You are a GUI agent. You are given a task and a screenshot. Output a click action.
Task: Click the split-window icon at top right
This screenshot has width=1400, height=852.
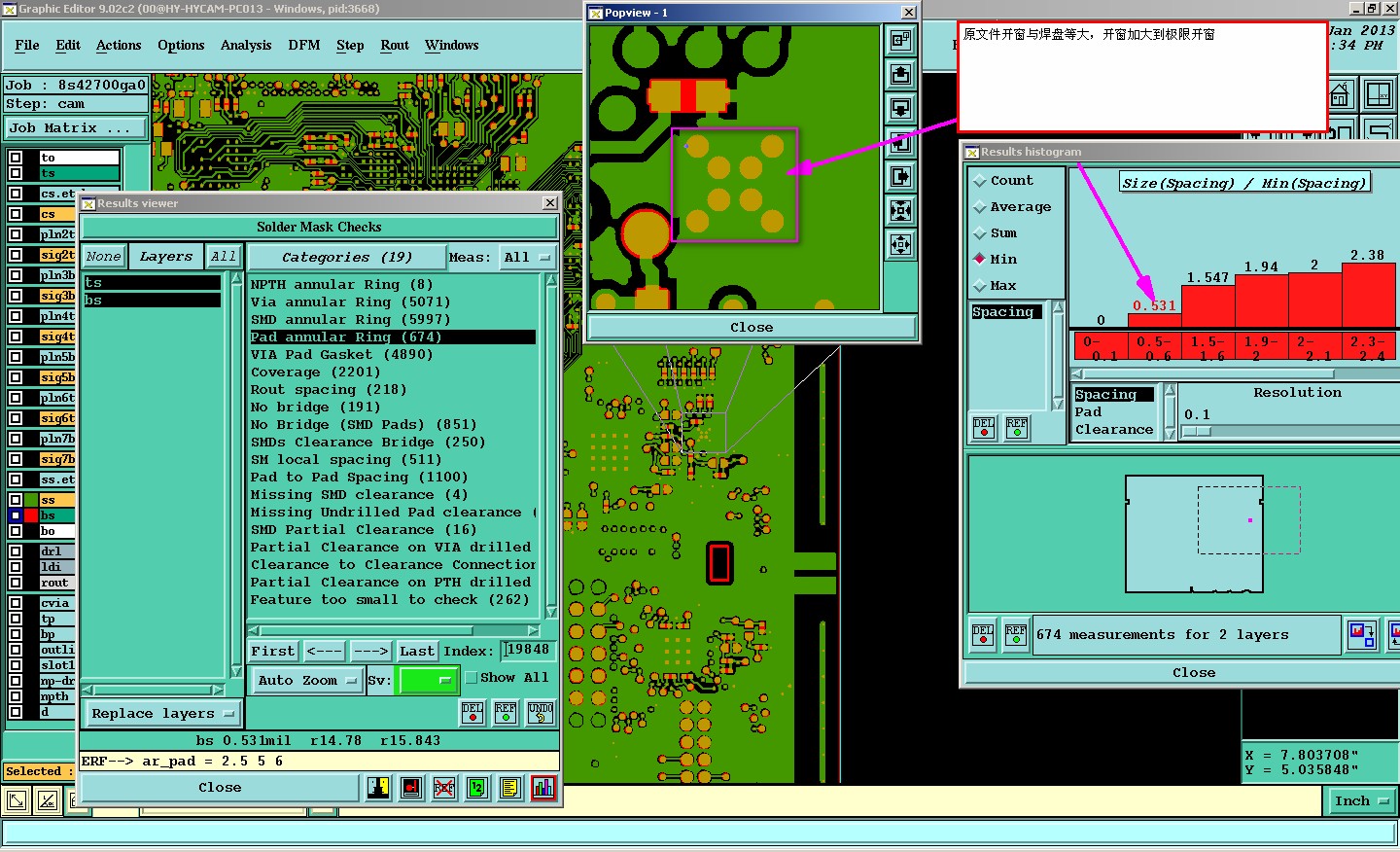tap(1379, 94)
